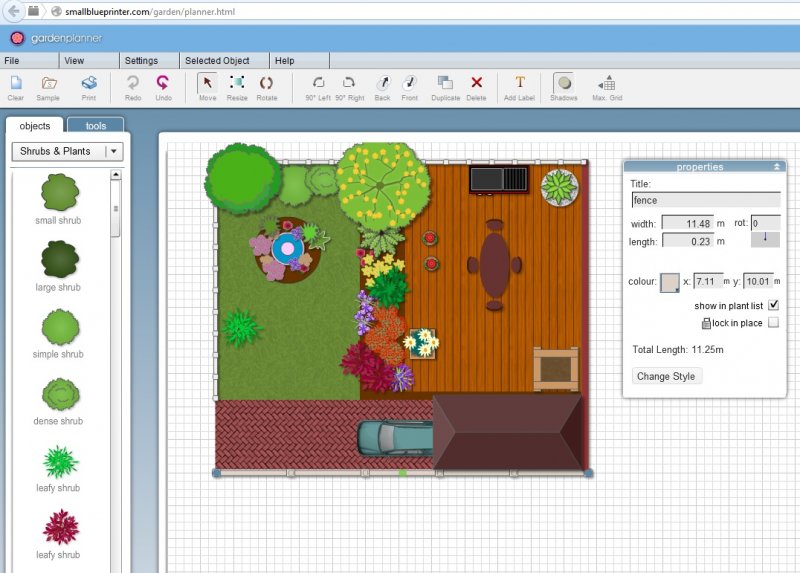This screenshot has height=573, width=800.
Task: Click the gardenplanner logo icon
Action: click(17, 38)
